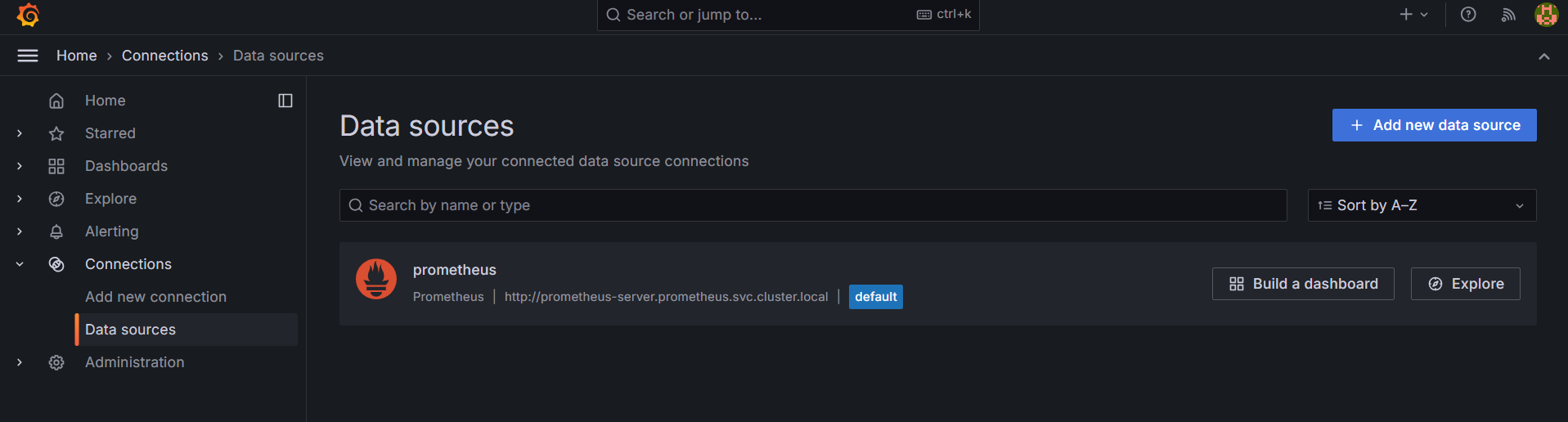Open the prometheus data source name link

tap(455, 270)
